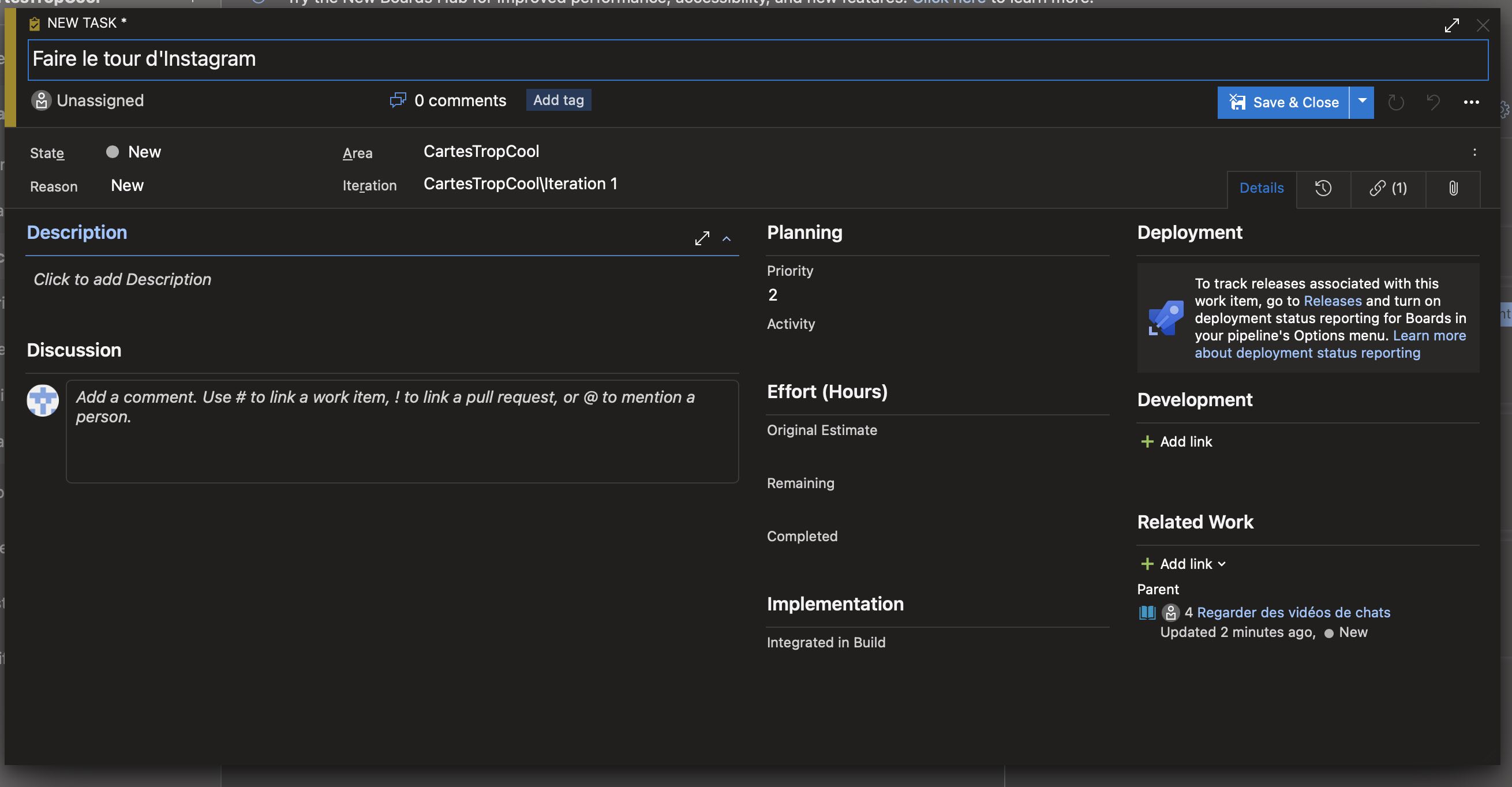Open the Attachments tab
The image size is (1512, 787).
pos(1453,188)
